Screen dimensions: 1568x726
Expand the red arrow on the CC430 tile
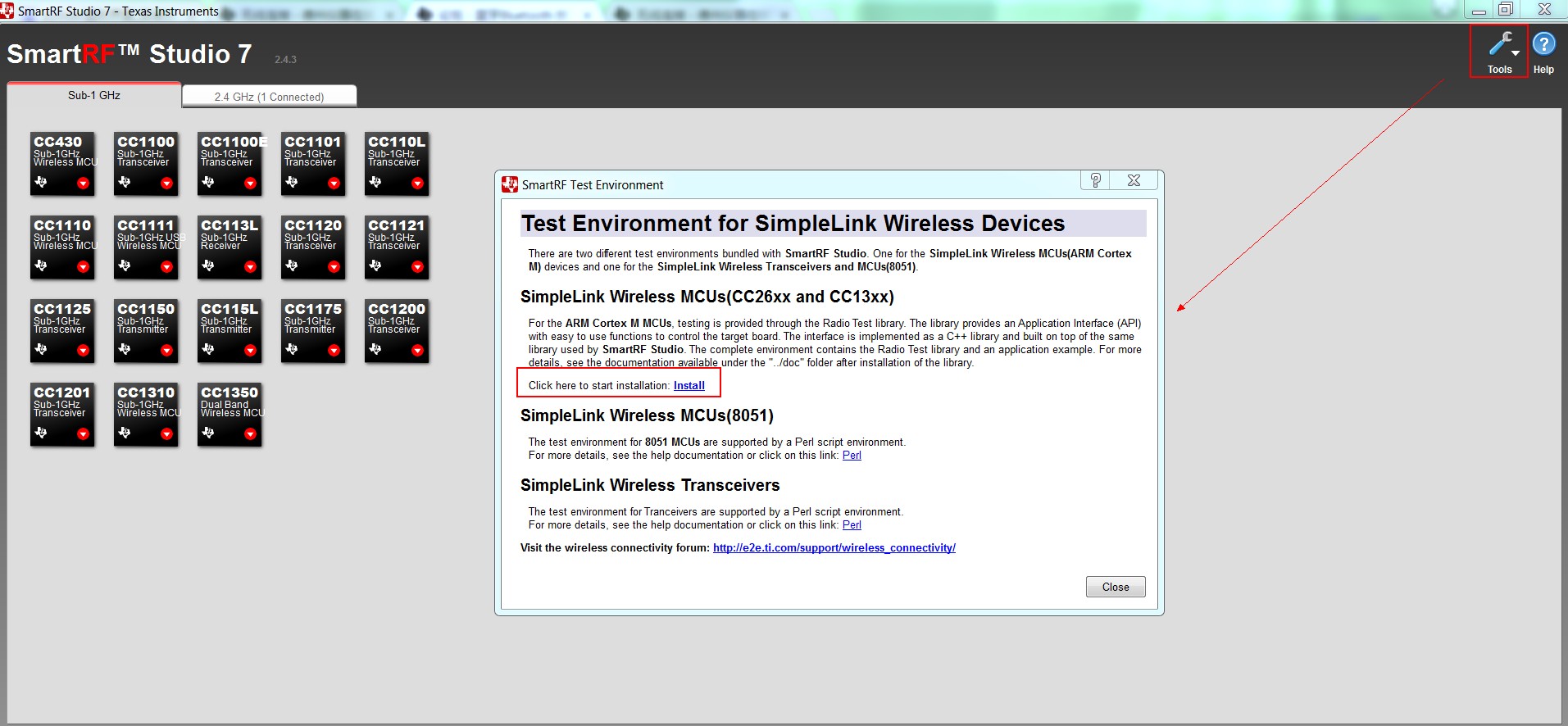[83, 184]
